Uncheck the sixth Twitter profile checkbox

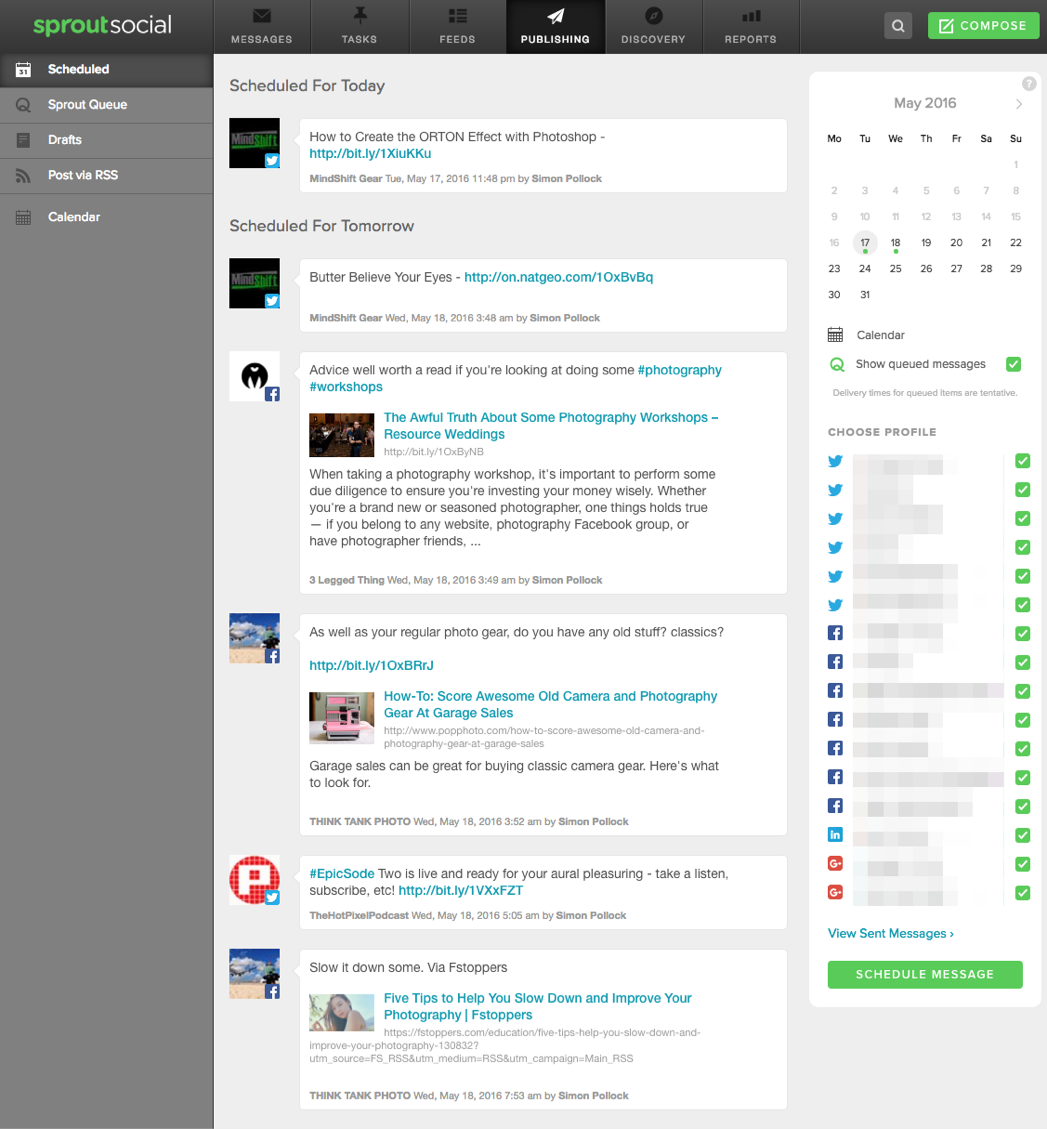[1023, 605]
